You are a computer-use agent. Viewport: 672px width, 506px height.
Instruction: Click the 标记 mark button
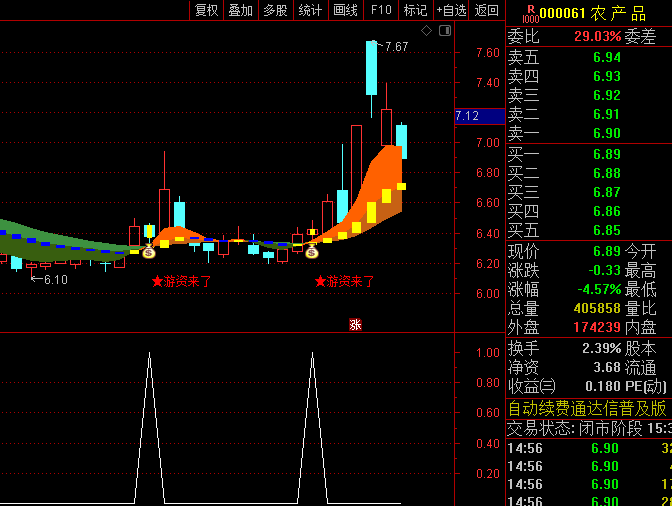coord(415,10)
